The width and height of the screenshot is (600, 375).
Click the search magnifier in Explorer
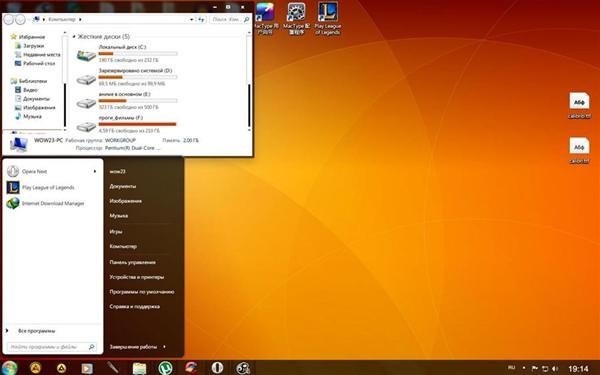246,19
